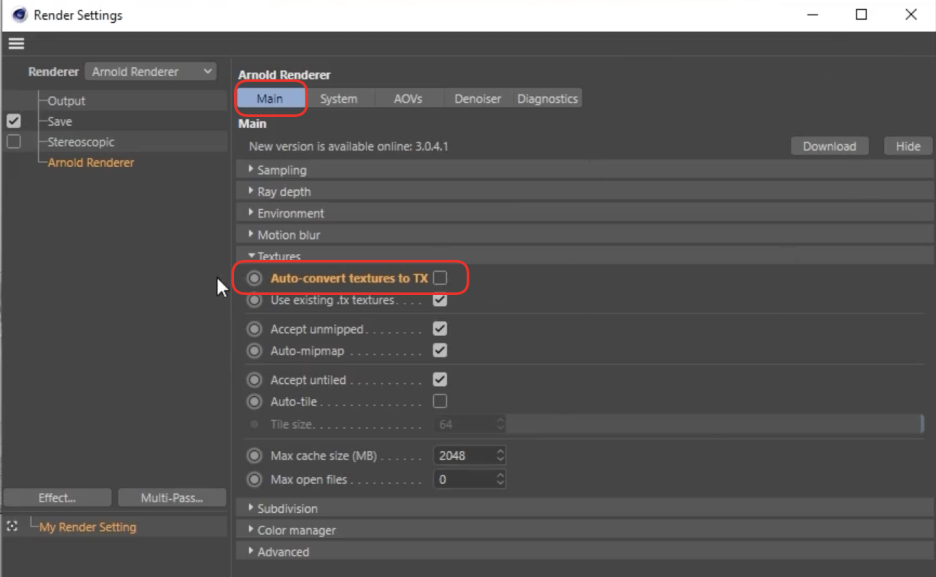Click the Max open files value field
This screenshot has height=577, width=936.
tap(464, 479)
